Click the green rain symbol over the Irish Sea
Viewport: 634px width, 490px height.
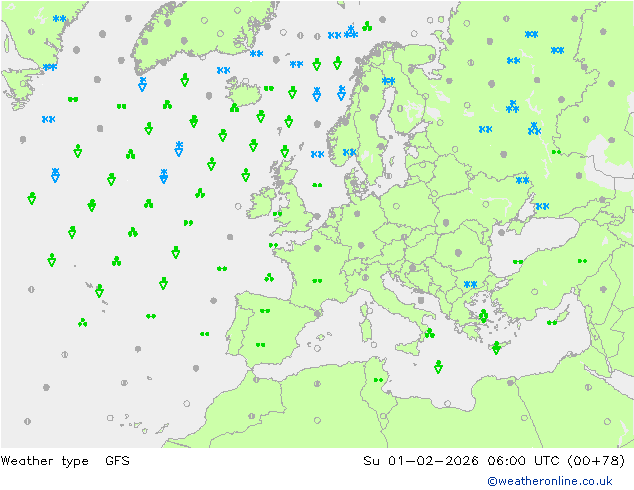[x=277, y=214]
